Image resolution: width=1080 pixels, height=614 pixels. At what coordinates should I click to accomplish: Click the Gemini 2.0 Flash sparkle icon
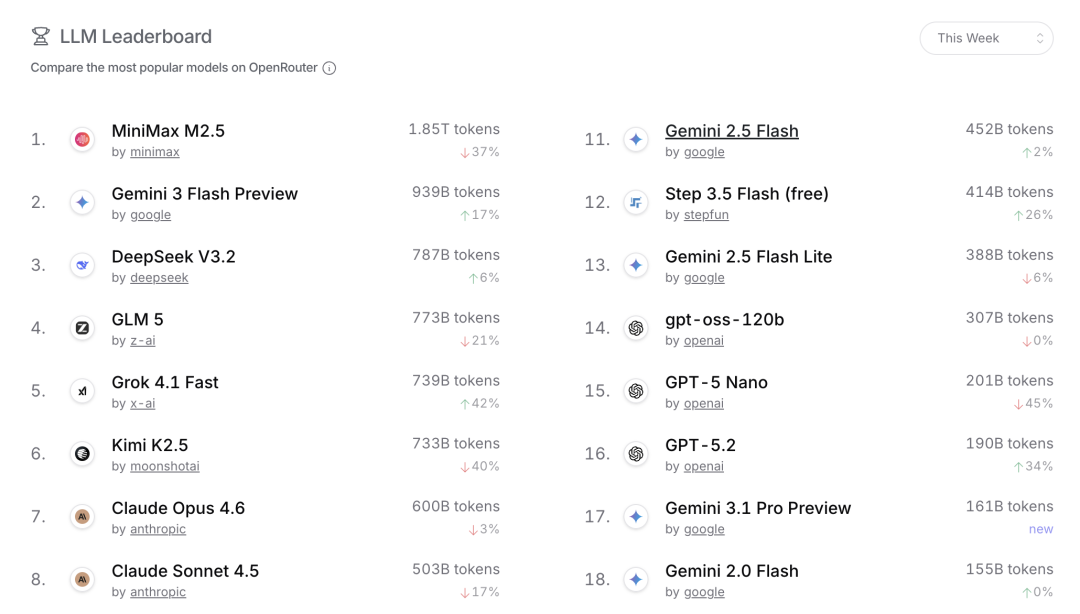click(636, 580)
